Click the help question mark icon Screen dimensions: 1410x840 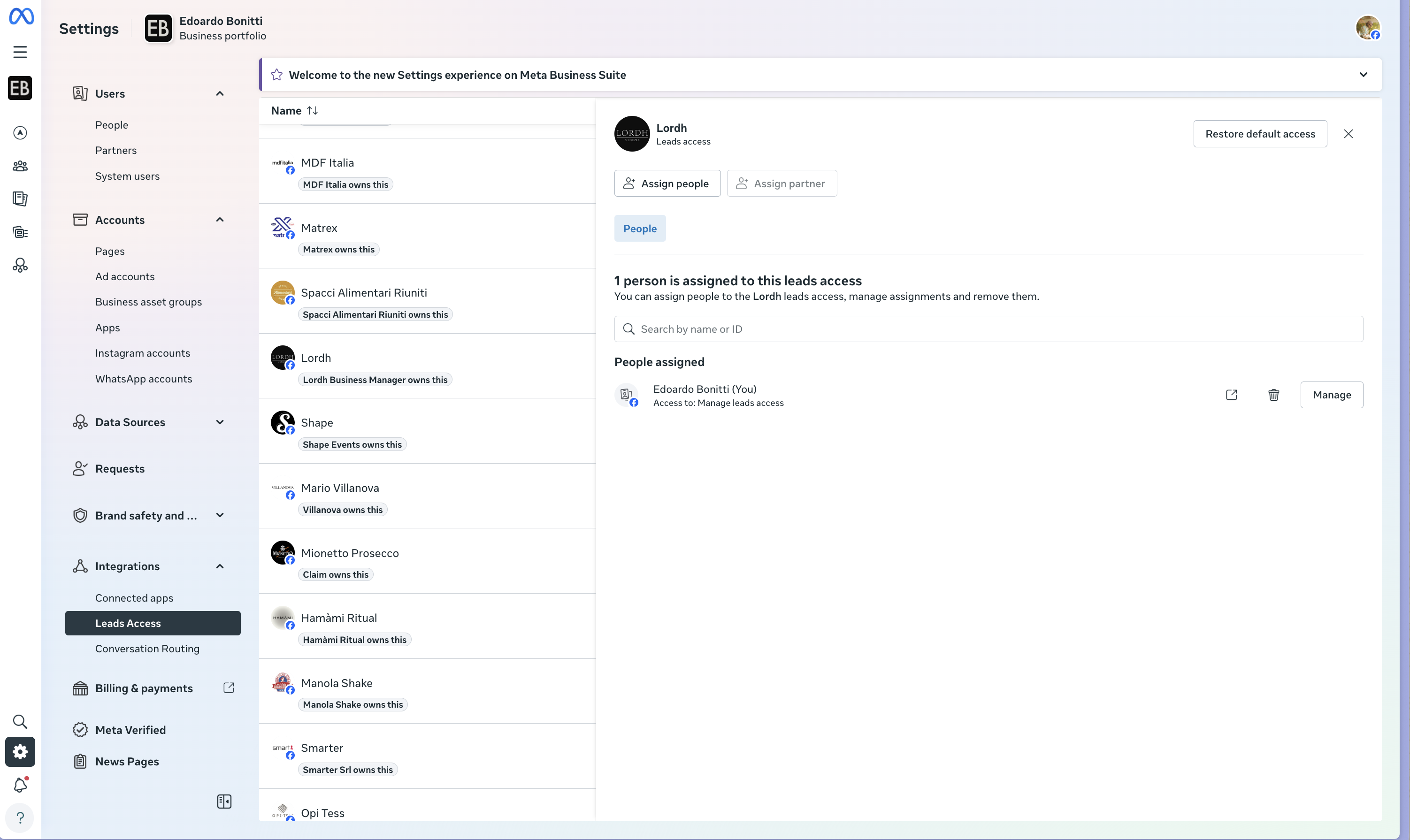pyautogui.click(x=20, y=817)
